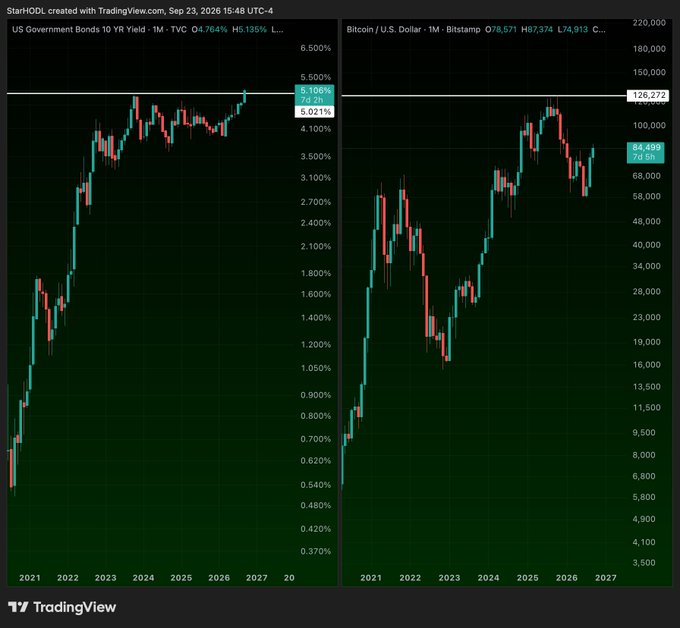This screenshot has height=628, width=680.
Task: Click the 0.420% level on yield axis
Action: [316, 529]
